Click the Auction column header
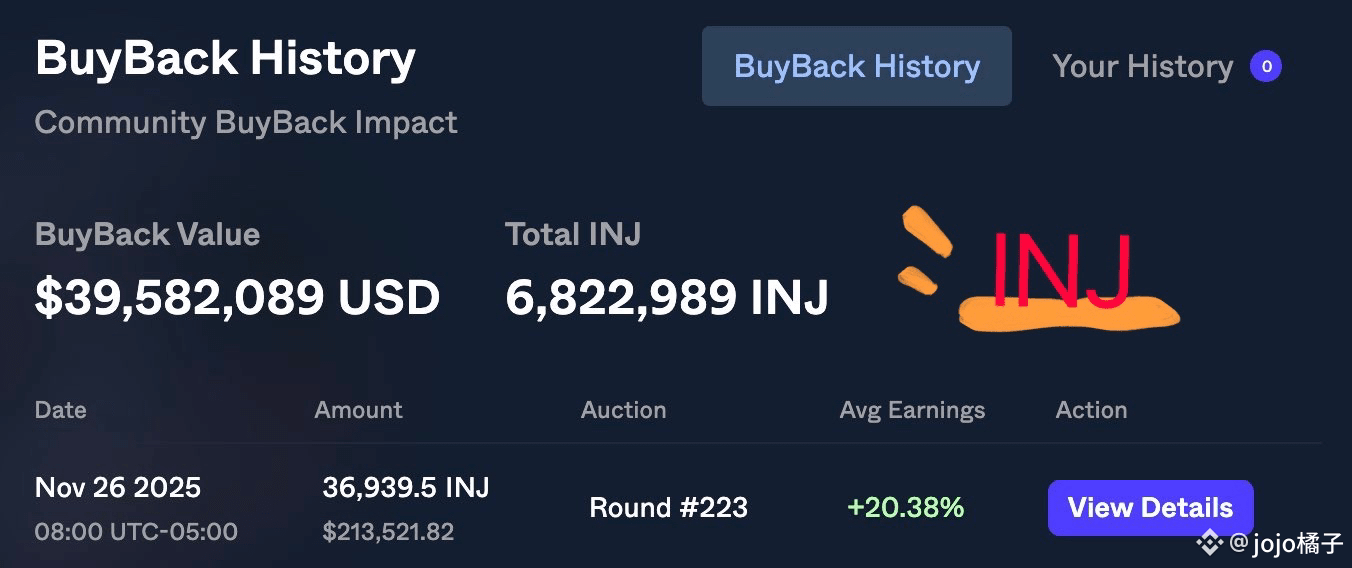 (623, 410)
